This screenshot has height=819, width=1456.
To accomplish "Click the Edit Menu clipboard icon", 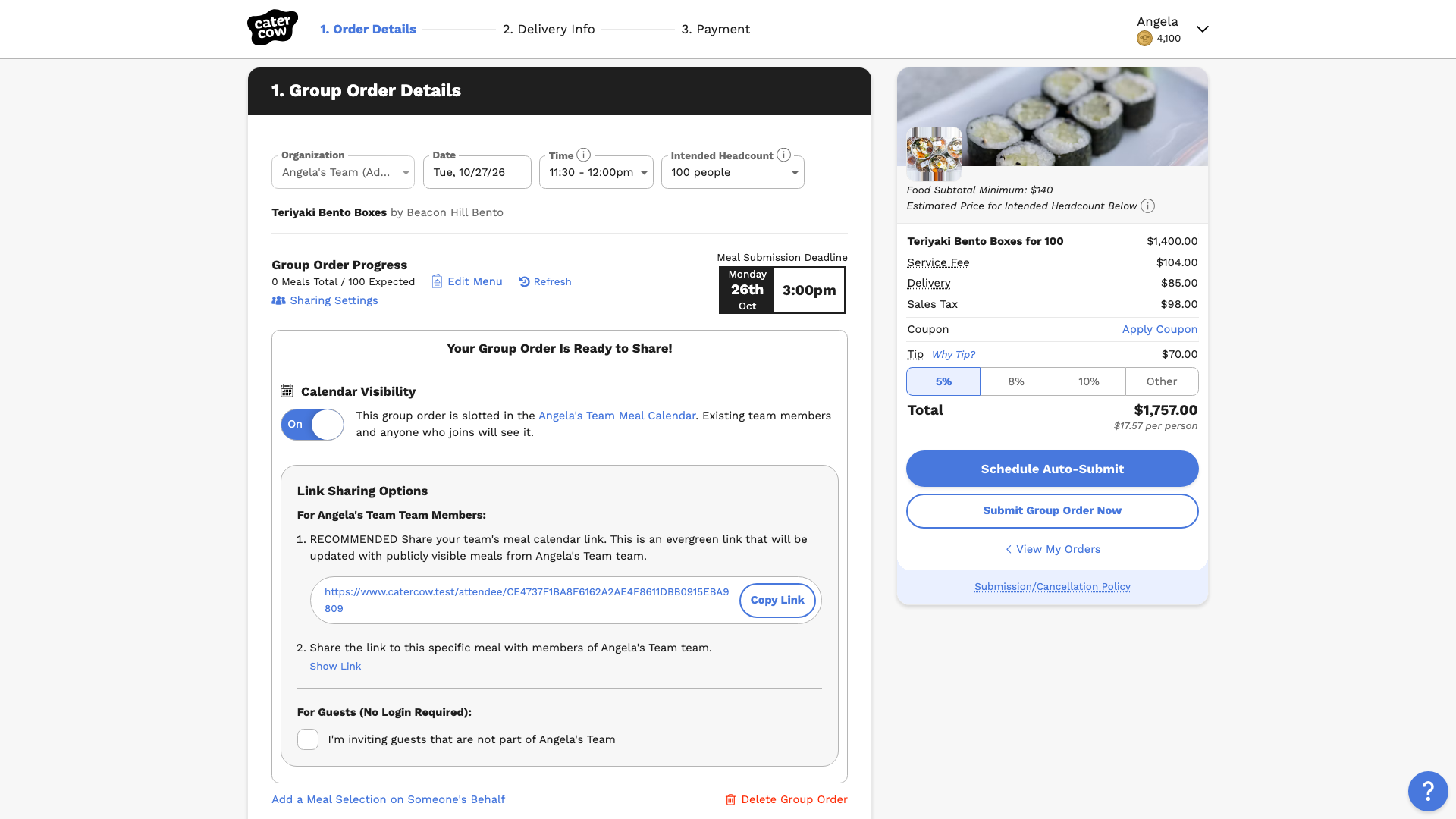I will click(437, 281).
